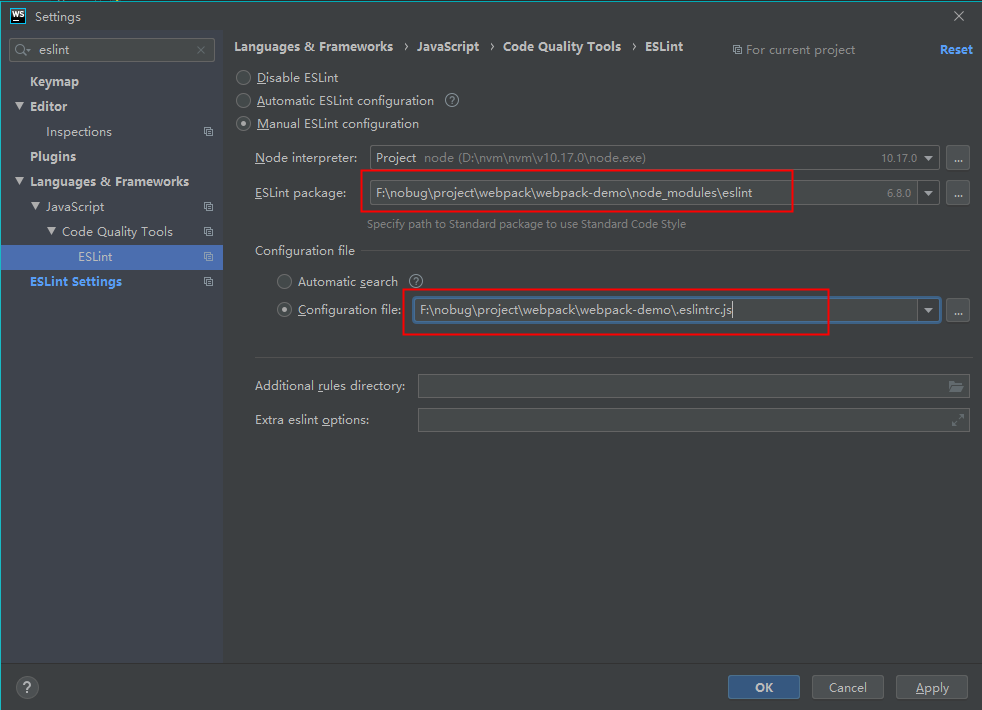Open Keymap settings page
Image resolution: width=982 pixels, height=710 pixels.
pyautogui.click(x=54, y=82)
